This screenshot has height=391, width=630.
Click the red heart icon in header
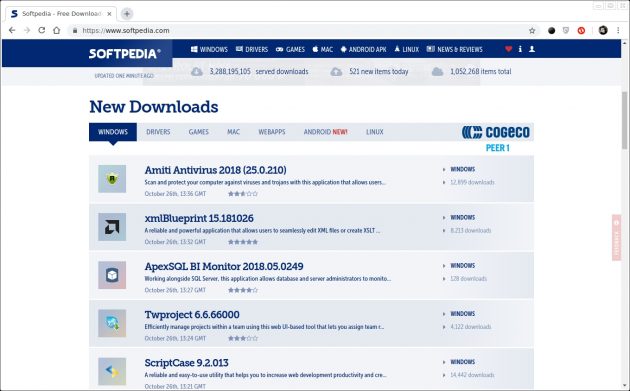(x=508, y=49)
